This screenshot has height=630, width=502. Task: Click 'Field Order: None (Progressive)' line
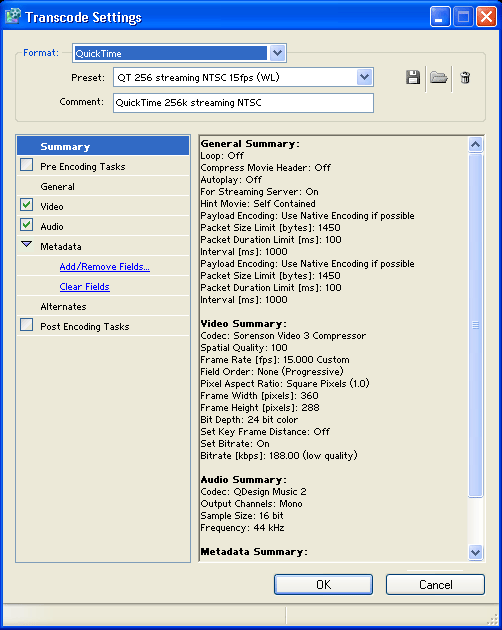pyautogui.click(x=272, y=372)
